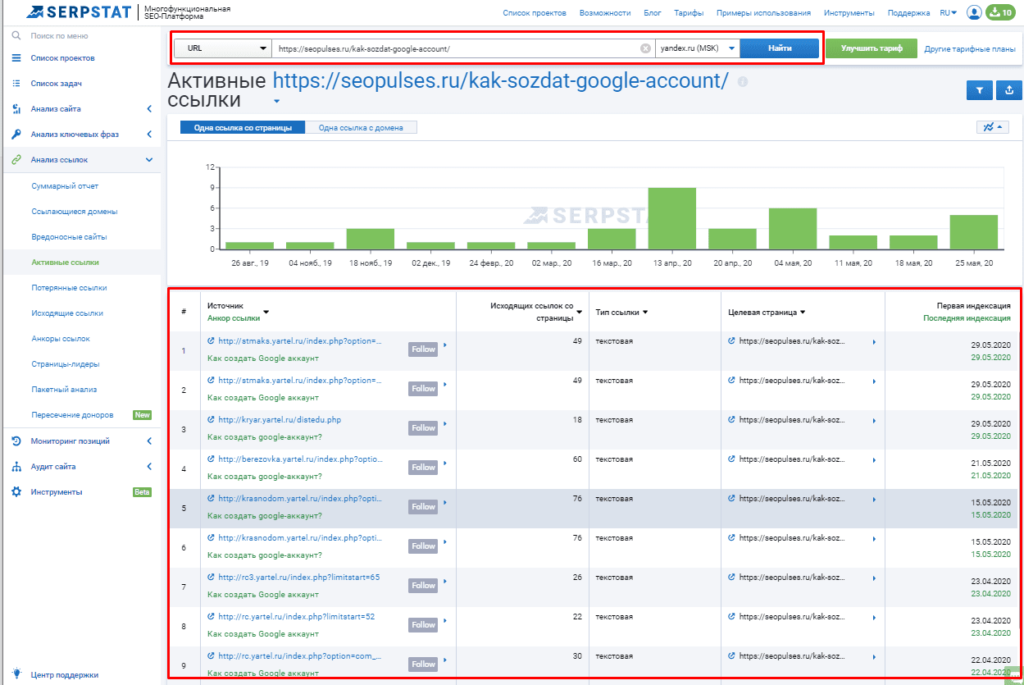This screenshot has height=685, width=1024.
Task: Expand the Мониторинг позиций section
Action: (150, 441)
